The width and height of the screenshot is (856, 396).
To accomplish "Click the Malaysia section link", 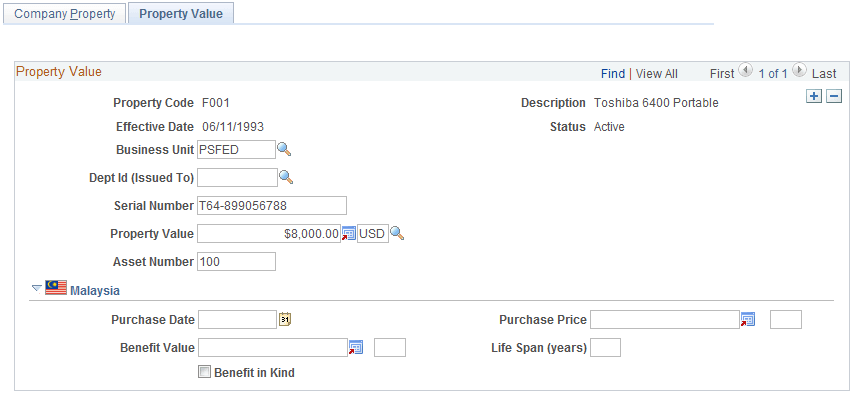I will [95, 291].
